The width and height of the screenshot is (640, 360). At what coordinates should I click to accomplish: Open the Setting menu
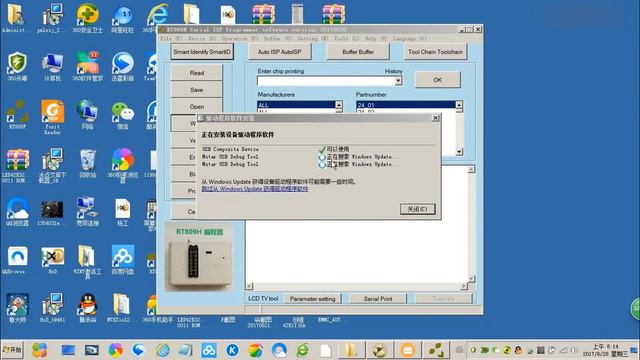tap(313, 38)
